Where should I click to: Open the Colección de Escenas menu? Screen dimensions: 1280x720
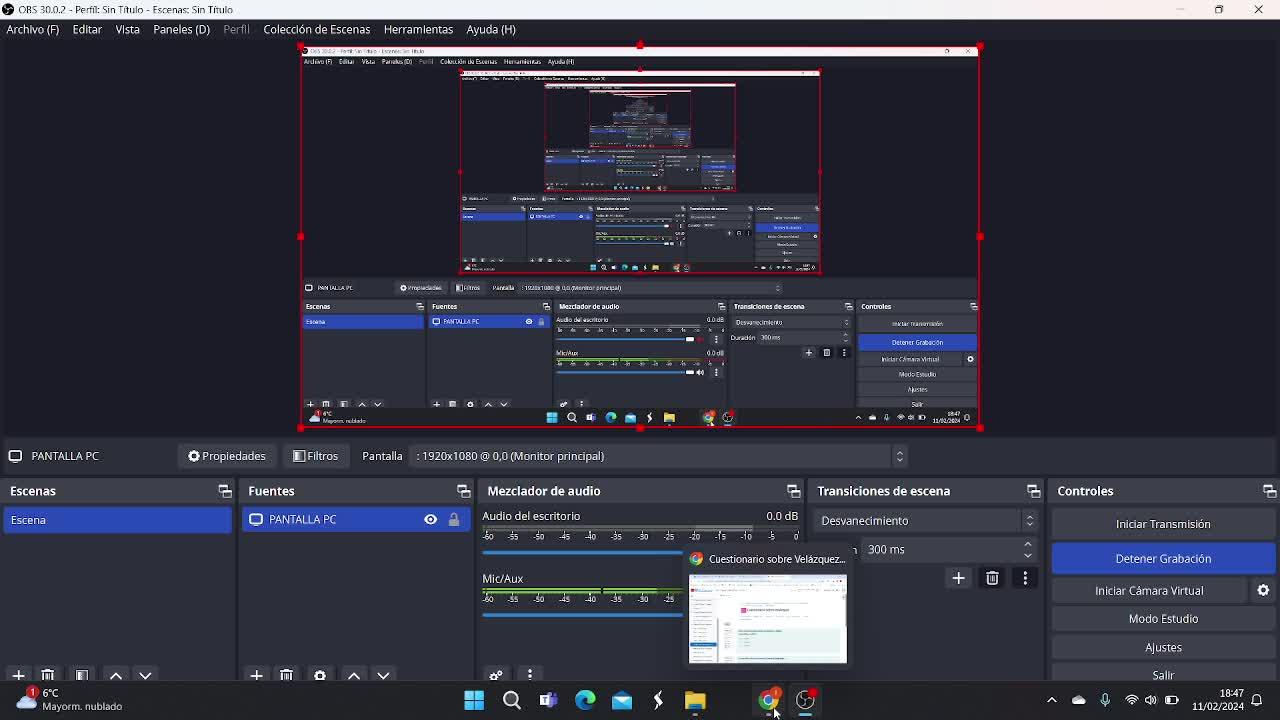(316, 29)
